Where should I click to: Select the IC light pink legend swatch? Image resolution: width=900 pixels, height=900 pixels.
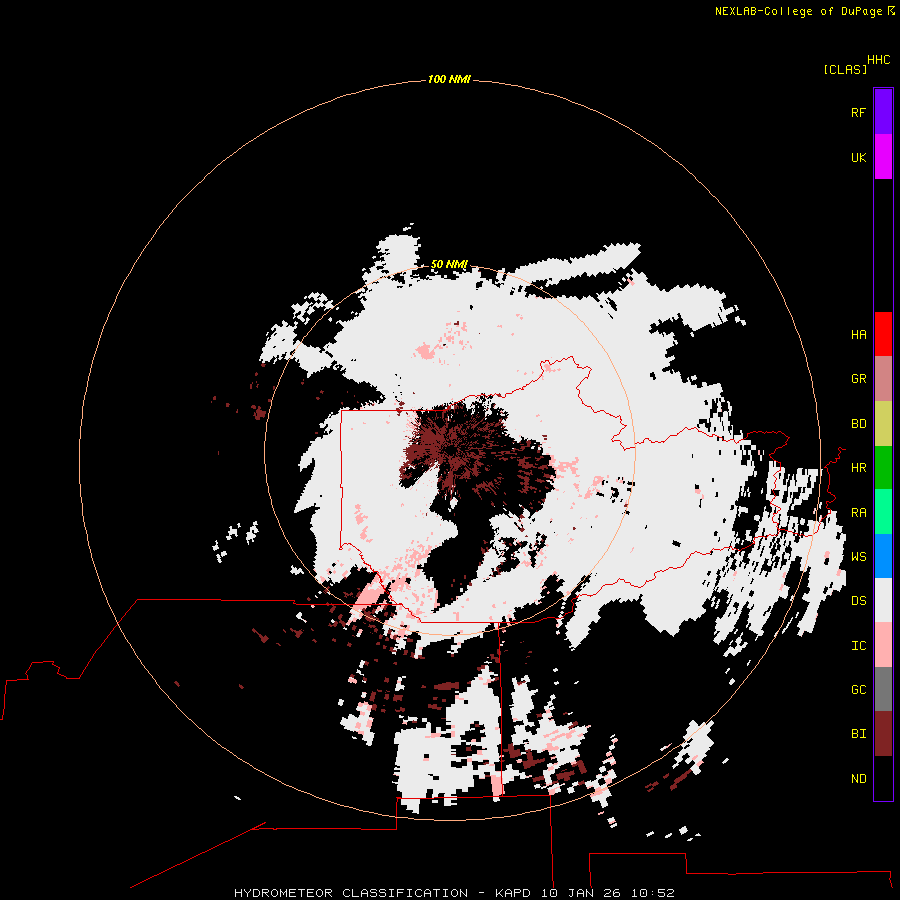883,645
